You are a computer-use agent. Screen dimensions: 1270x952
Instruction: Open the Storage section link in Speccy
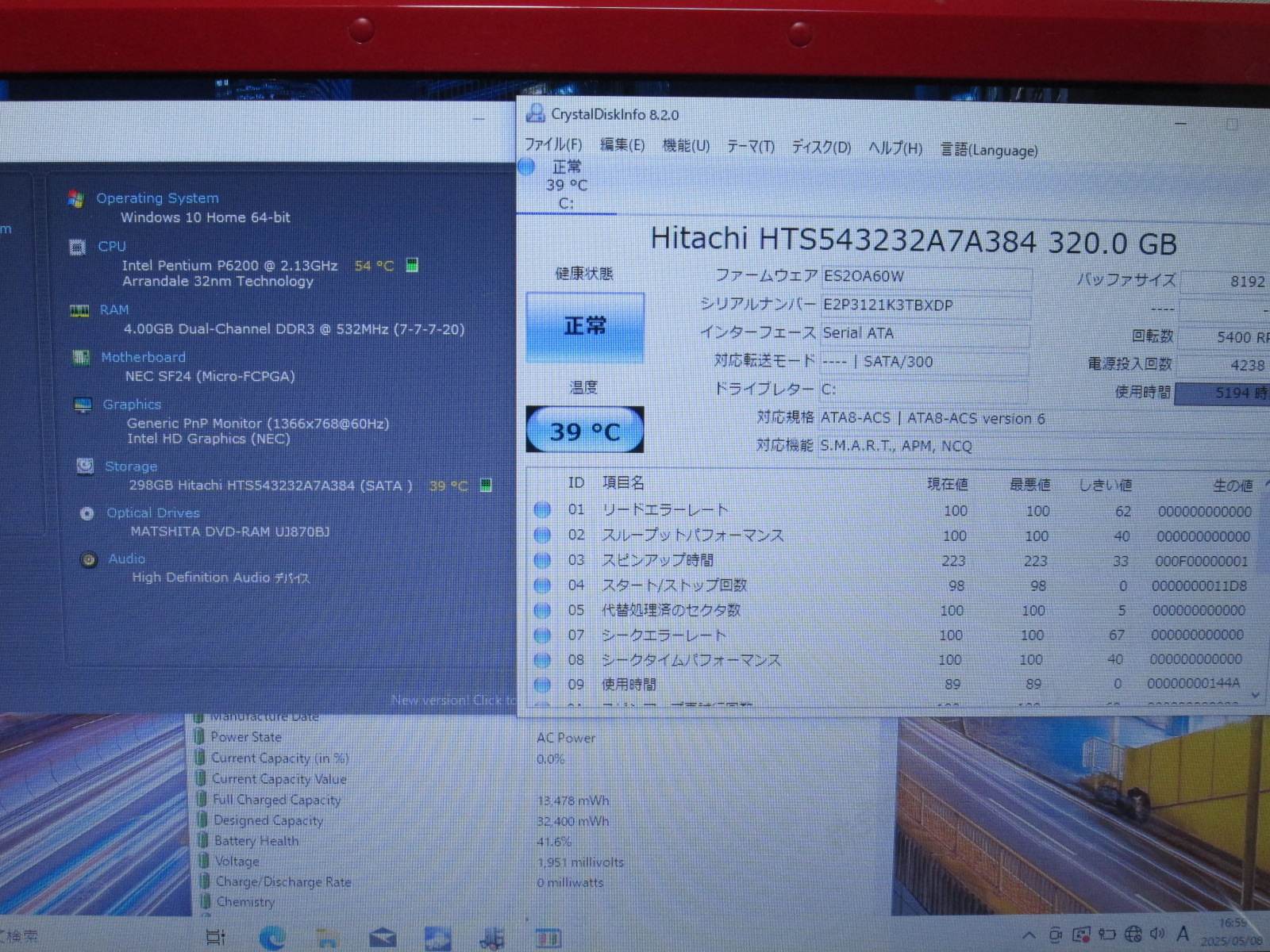pos(131,466)
